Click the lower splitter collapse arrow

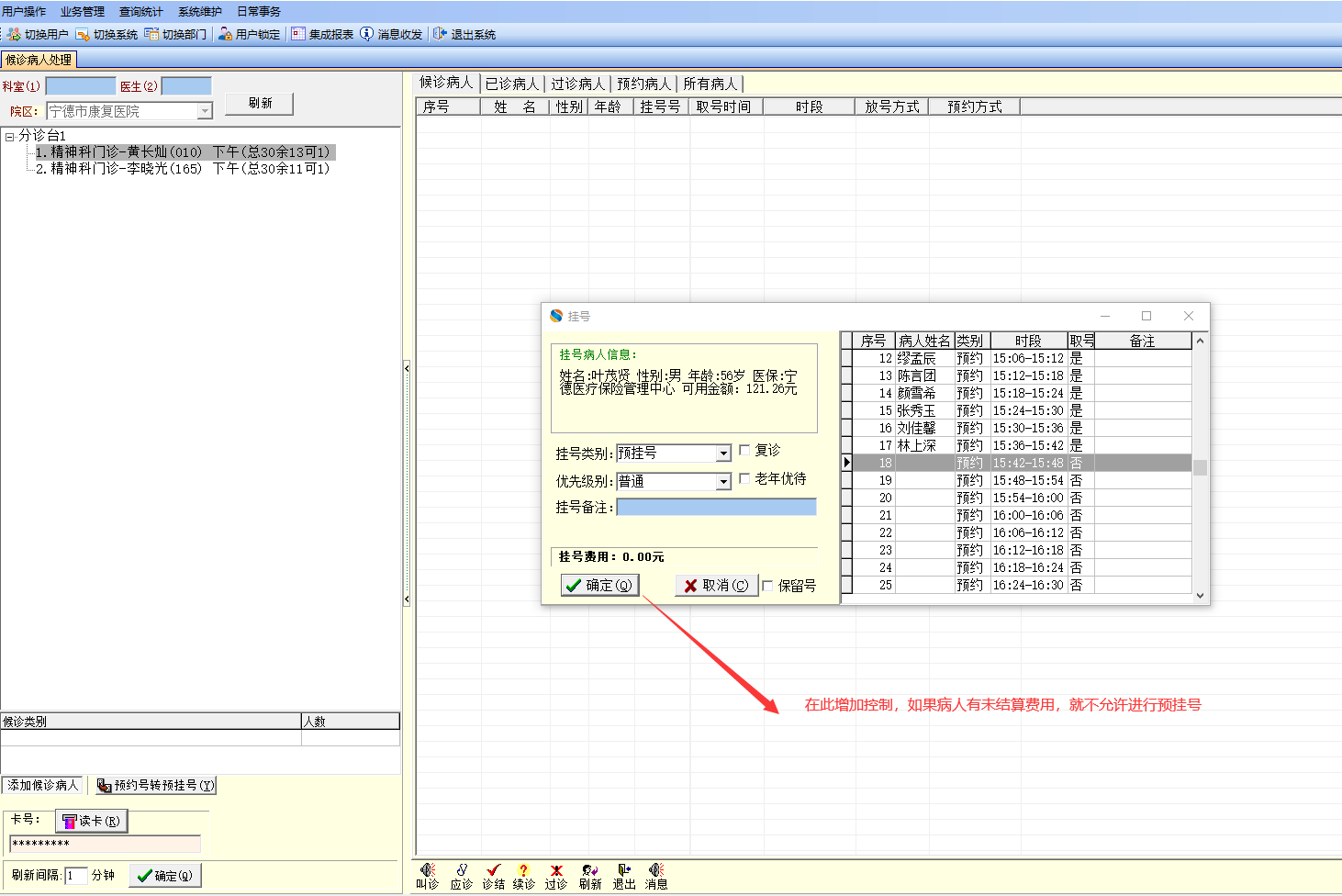407,599
